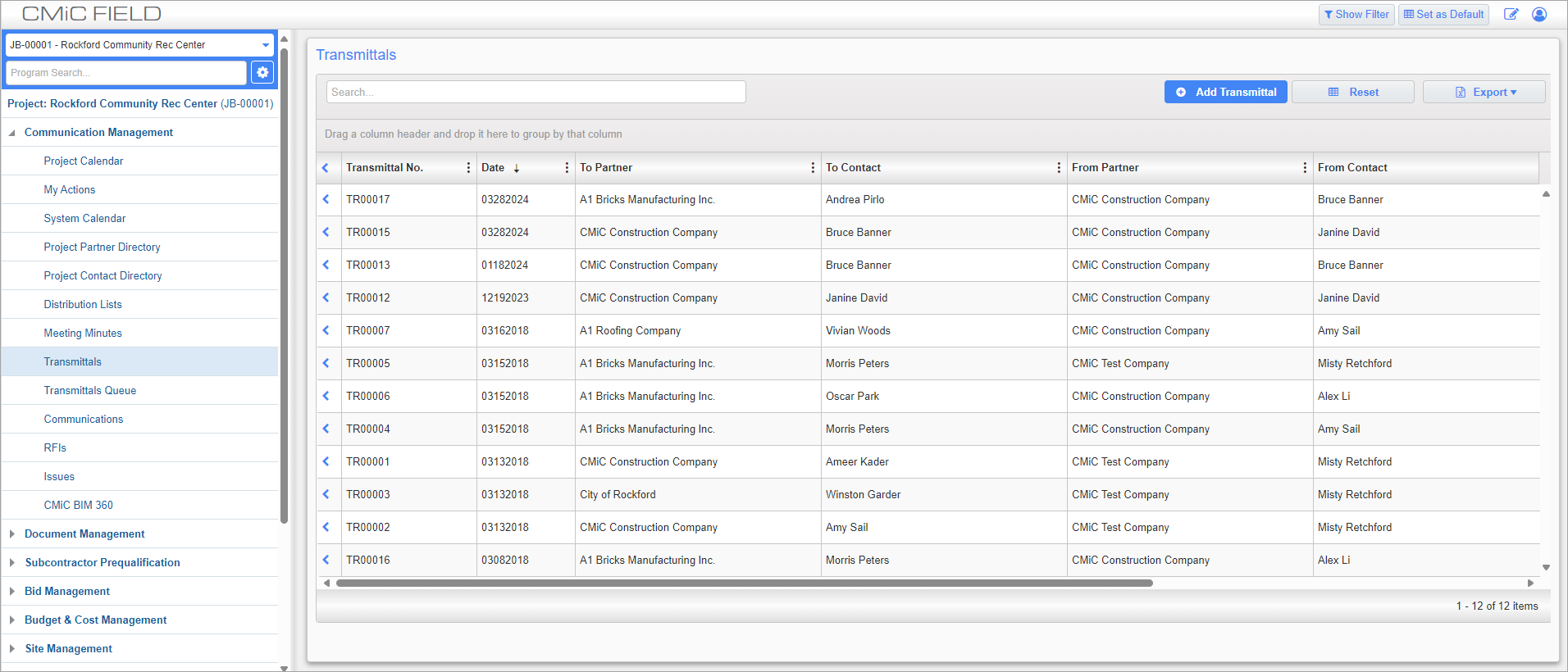Collapse the Communication Management section
The image size is (1568, 672).
(x=11, y=133)
